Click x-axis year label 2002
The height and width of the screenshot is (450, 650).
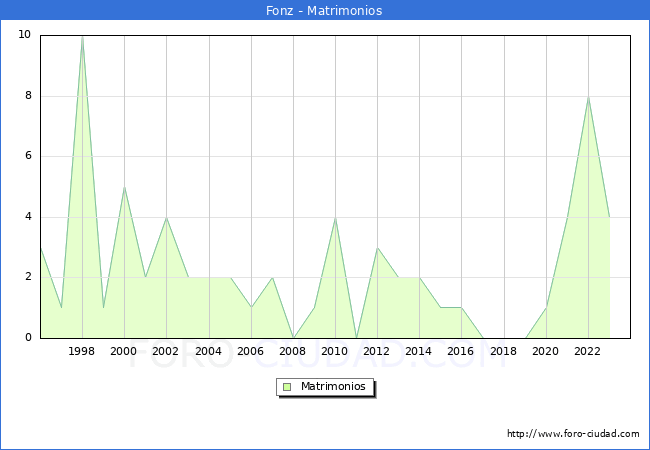pos(165,351)
